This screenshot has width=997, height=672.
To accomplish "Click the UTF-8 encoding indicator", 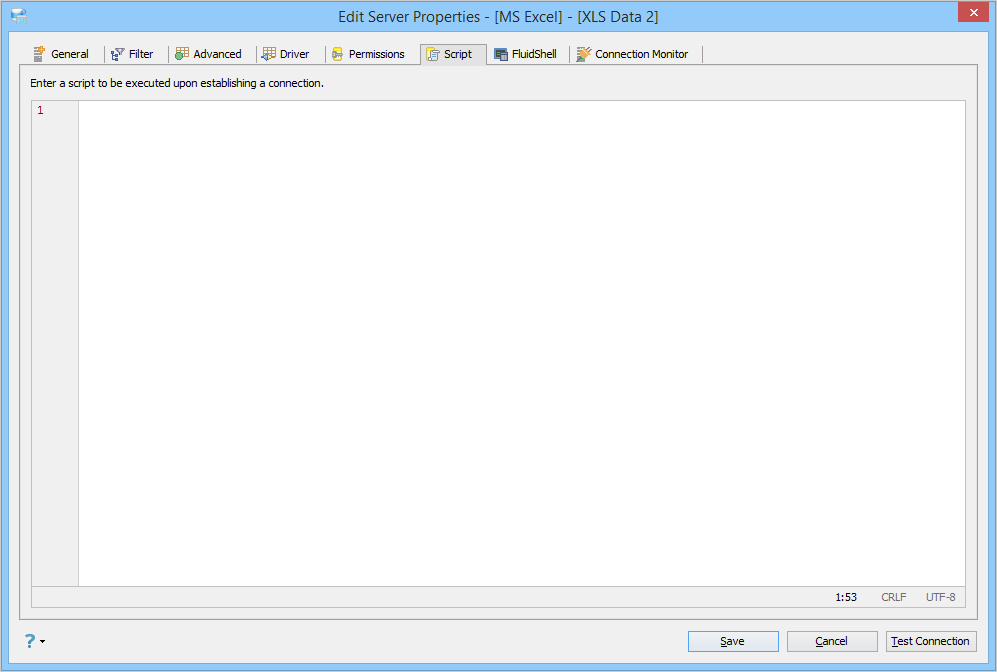I will tap(940, 597).
